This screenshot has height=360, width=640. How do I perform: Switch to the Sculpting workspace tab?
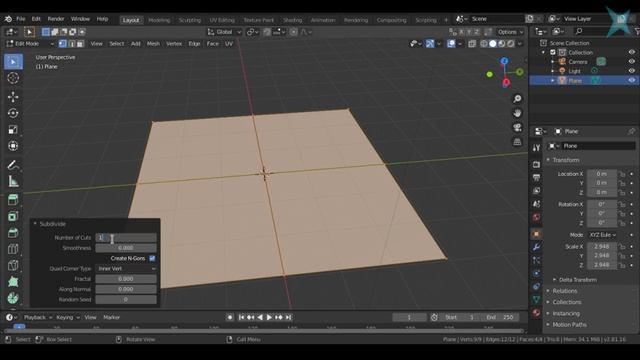pyautogui.click(x=190, y=20)
